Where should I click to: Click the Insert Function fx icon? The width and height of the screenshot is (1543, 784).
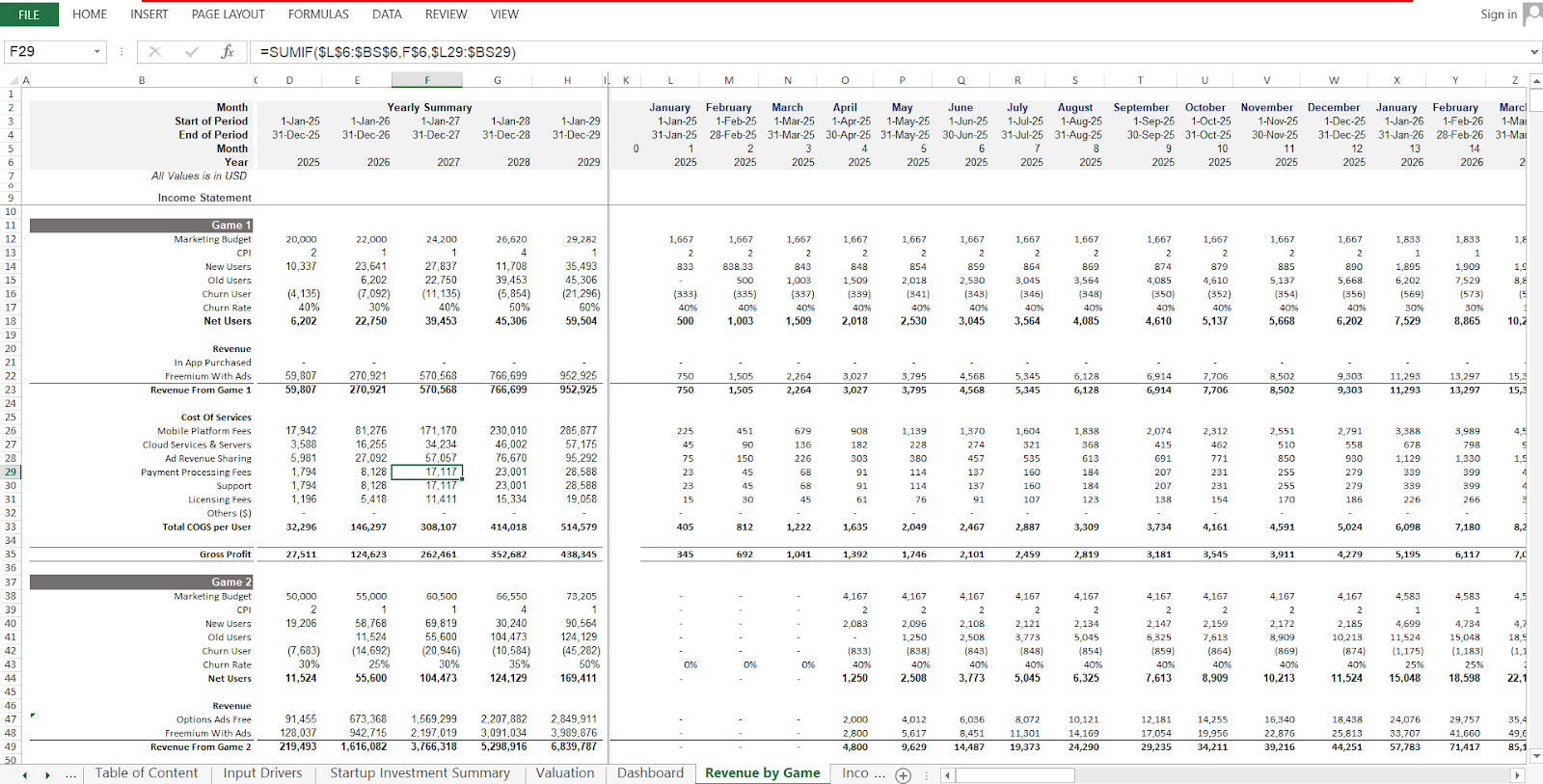tap(228, 52)
